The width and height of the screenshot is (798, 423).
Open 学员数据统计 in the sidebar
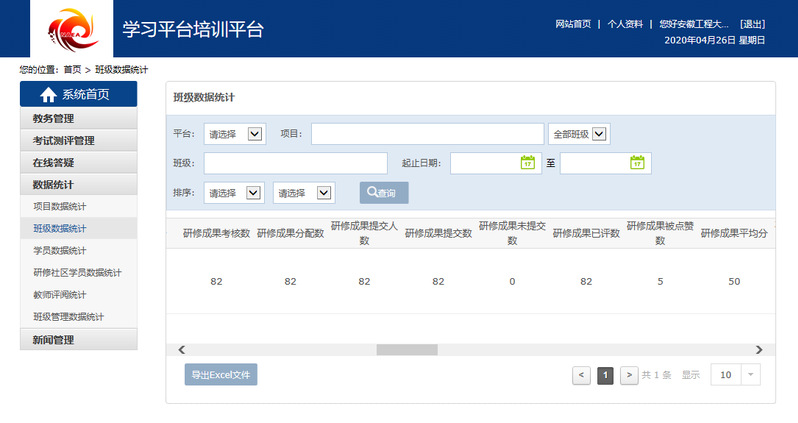tap(60, 250)
